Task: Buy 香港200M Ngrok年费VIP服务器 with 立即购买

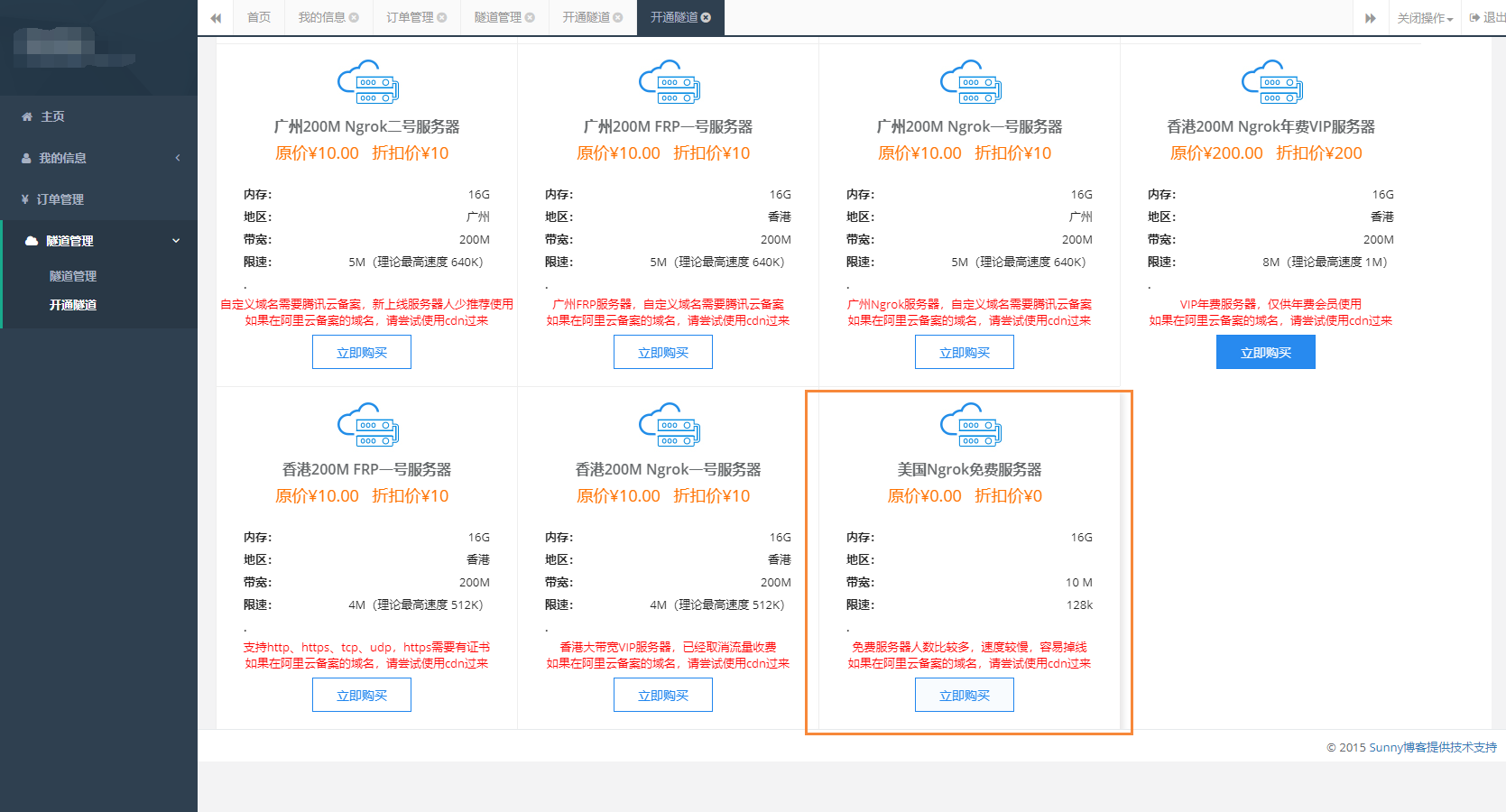Action: [1266, 352]
